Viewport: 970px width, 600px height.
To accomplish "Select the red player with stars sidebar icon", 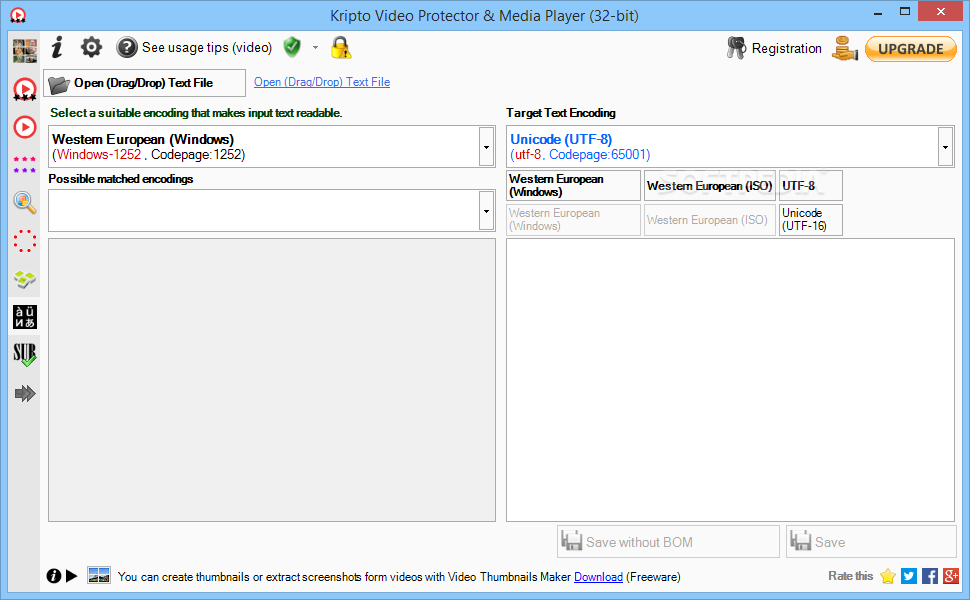I will (x=25, y=90).
